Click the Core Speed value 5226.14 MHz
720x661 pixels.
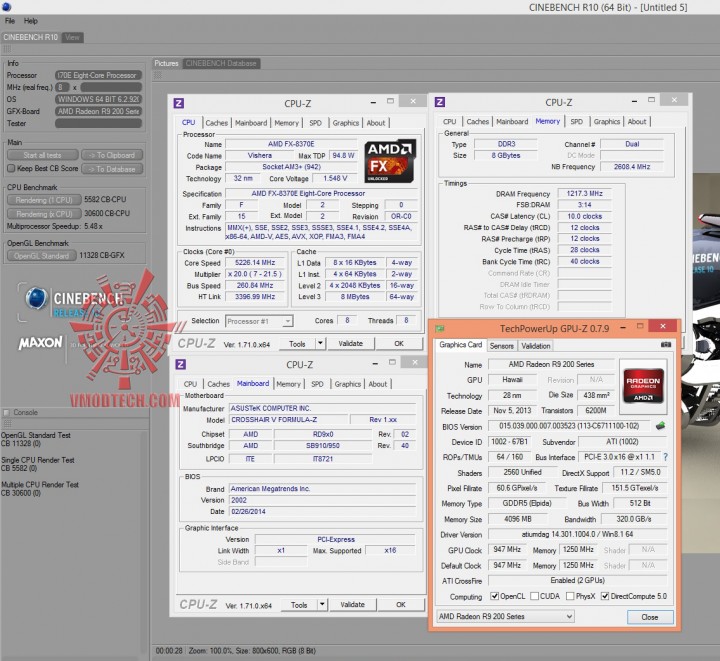255,263
